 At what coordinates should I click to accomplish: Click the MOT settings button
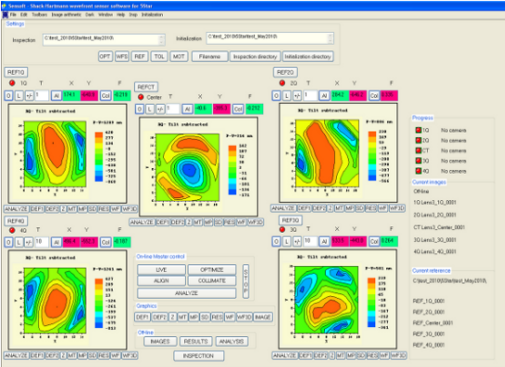point(179,56)
